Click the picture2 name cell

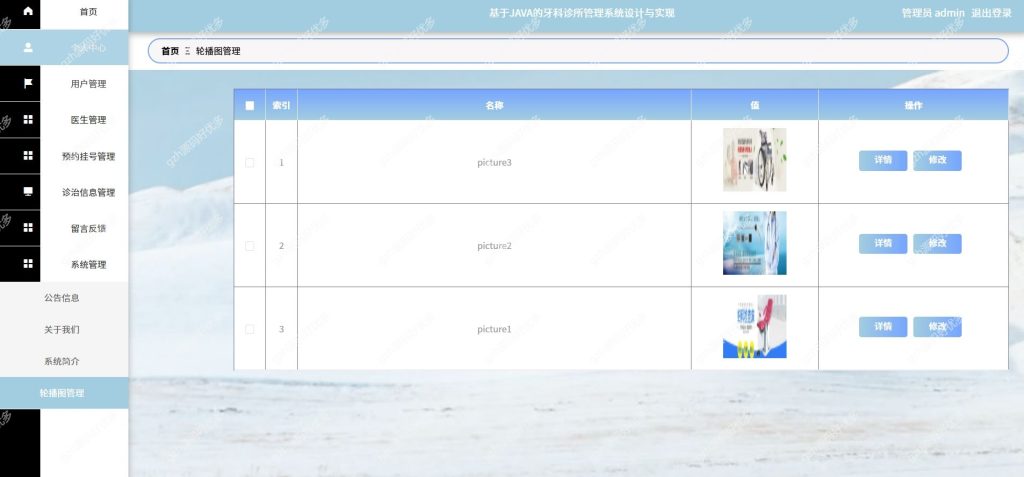coord(494,246)
